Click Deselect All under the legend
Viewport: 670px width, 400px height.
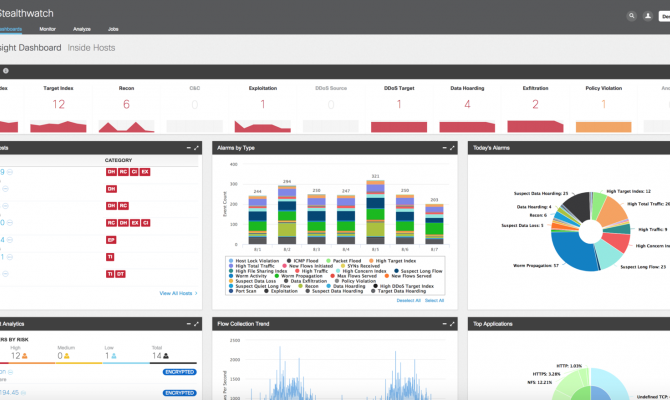coord(408,300)
